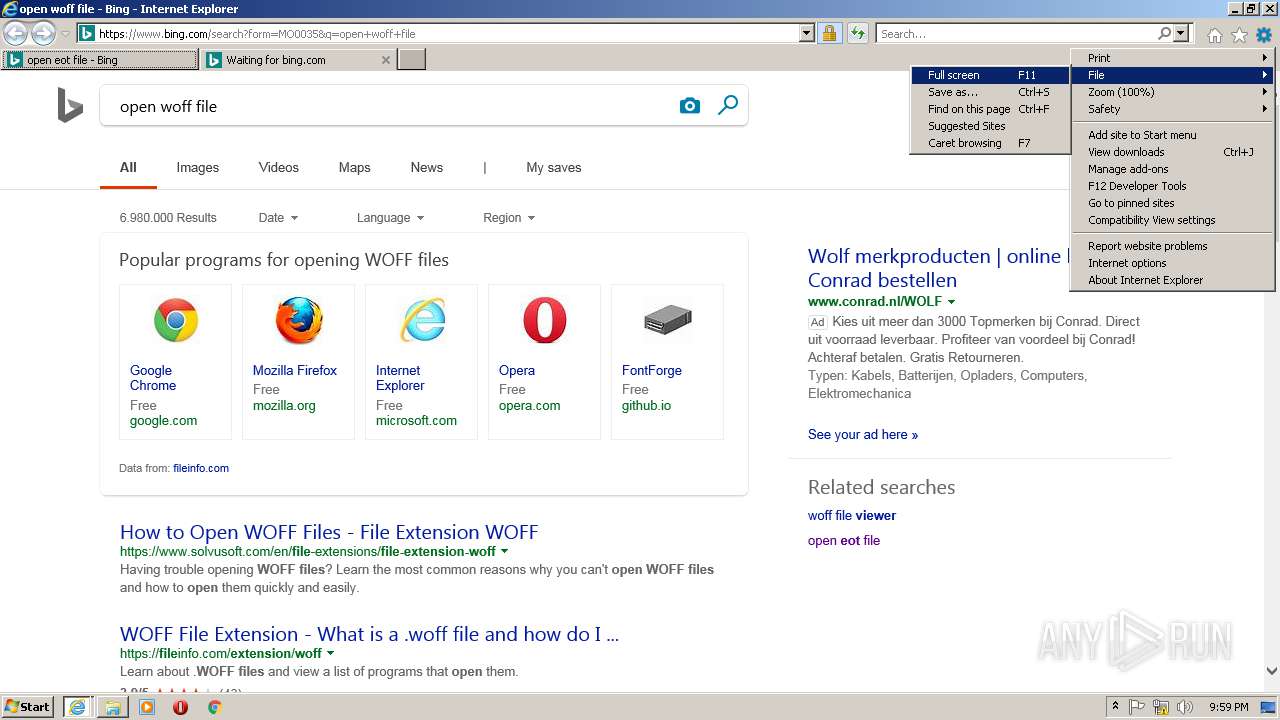Click the fileinfo.com data source link
This screenshot has height=720, width=1280.
pyautogui.click(x=201, y=468)
